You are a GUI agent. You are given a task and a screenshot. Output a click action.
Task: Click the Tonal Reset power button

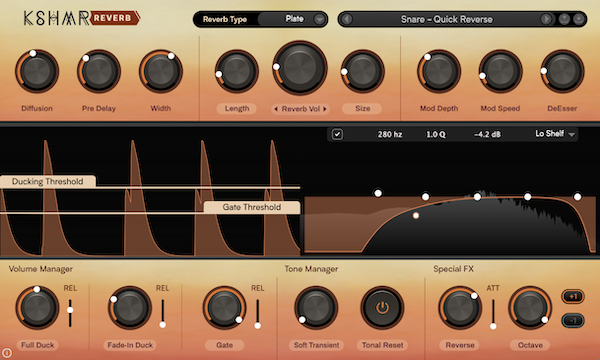[x=382, y=307]
